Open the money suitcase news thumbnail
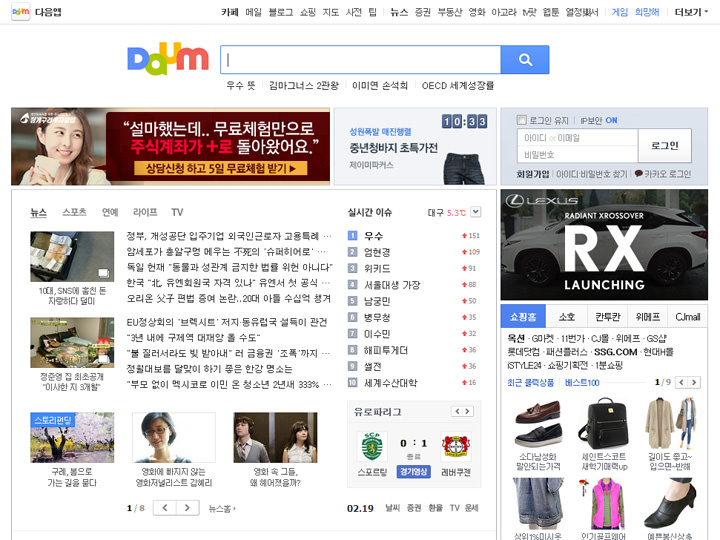 [72, 256]
